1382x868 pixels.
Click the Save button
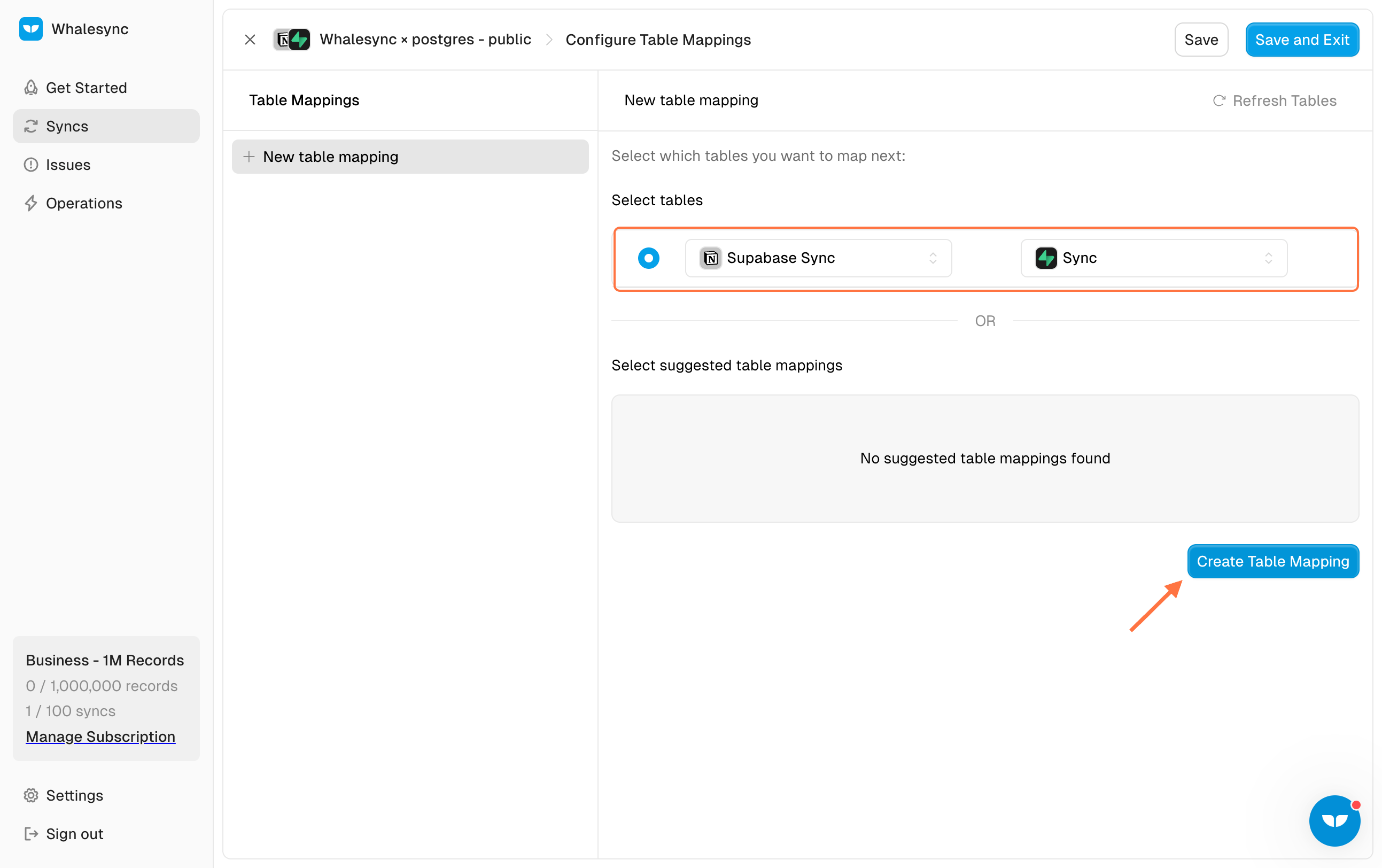1201,40
